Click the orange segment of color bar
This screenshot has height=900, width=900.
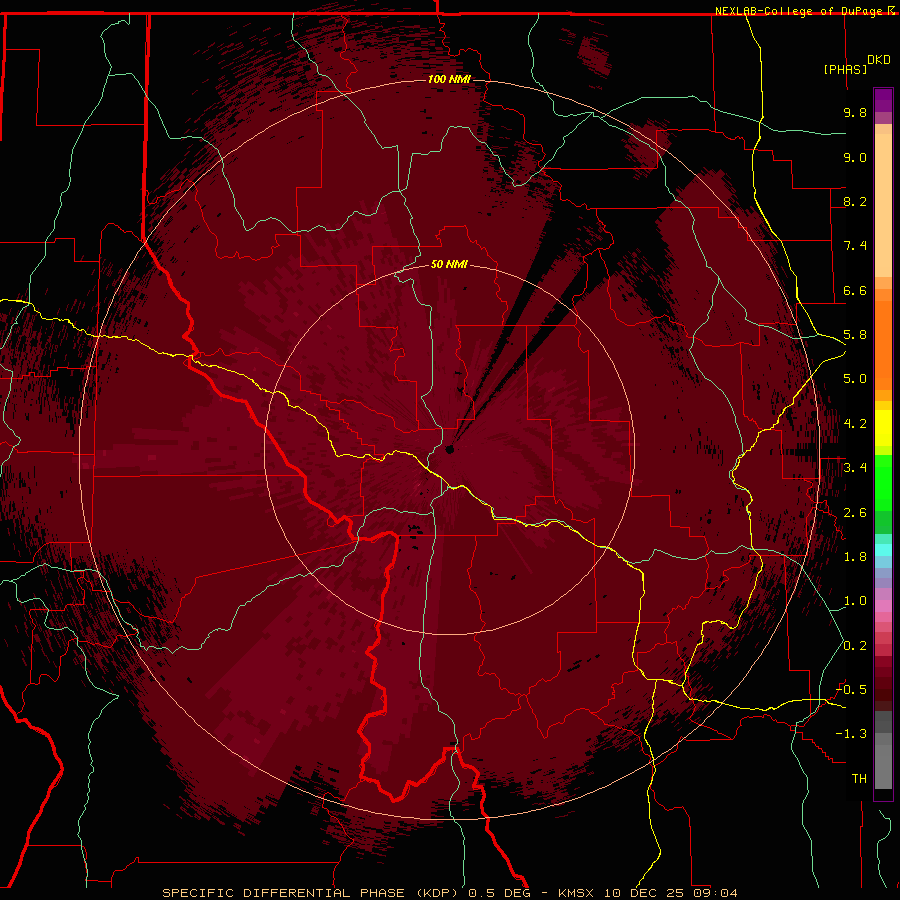[x=883, y=344]
